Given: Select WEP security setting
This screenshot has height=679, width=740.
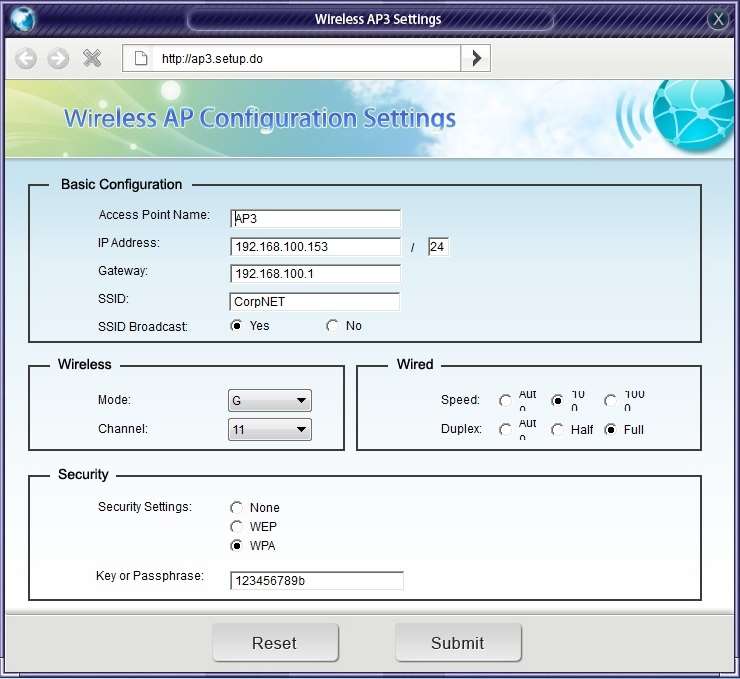Looking at the screenshot, I should (236, 527).
